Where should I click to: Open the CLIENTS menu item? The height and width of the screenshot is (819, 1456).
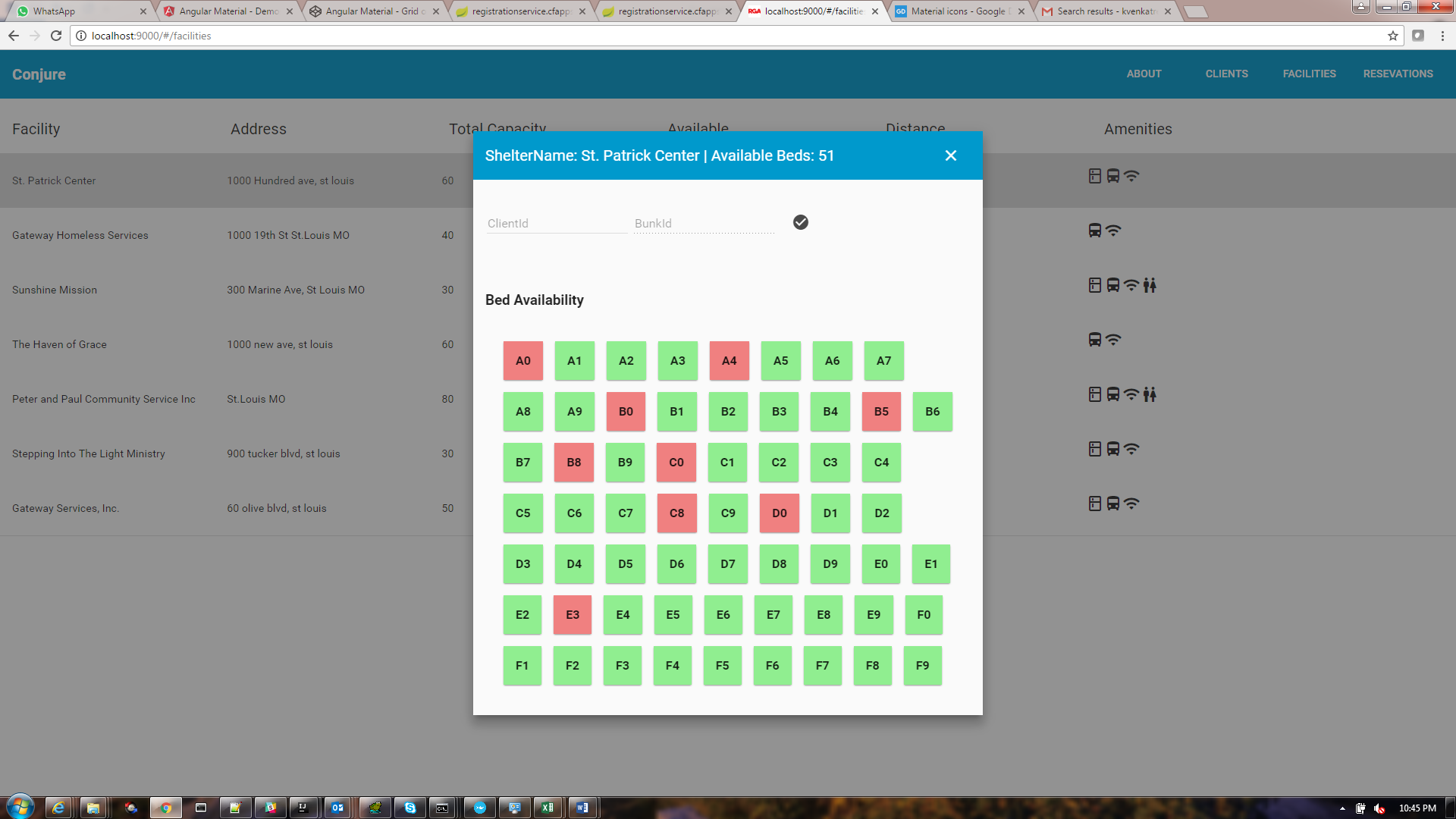[1226, 74]
